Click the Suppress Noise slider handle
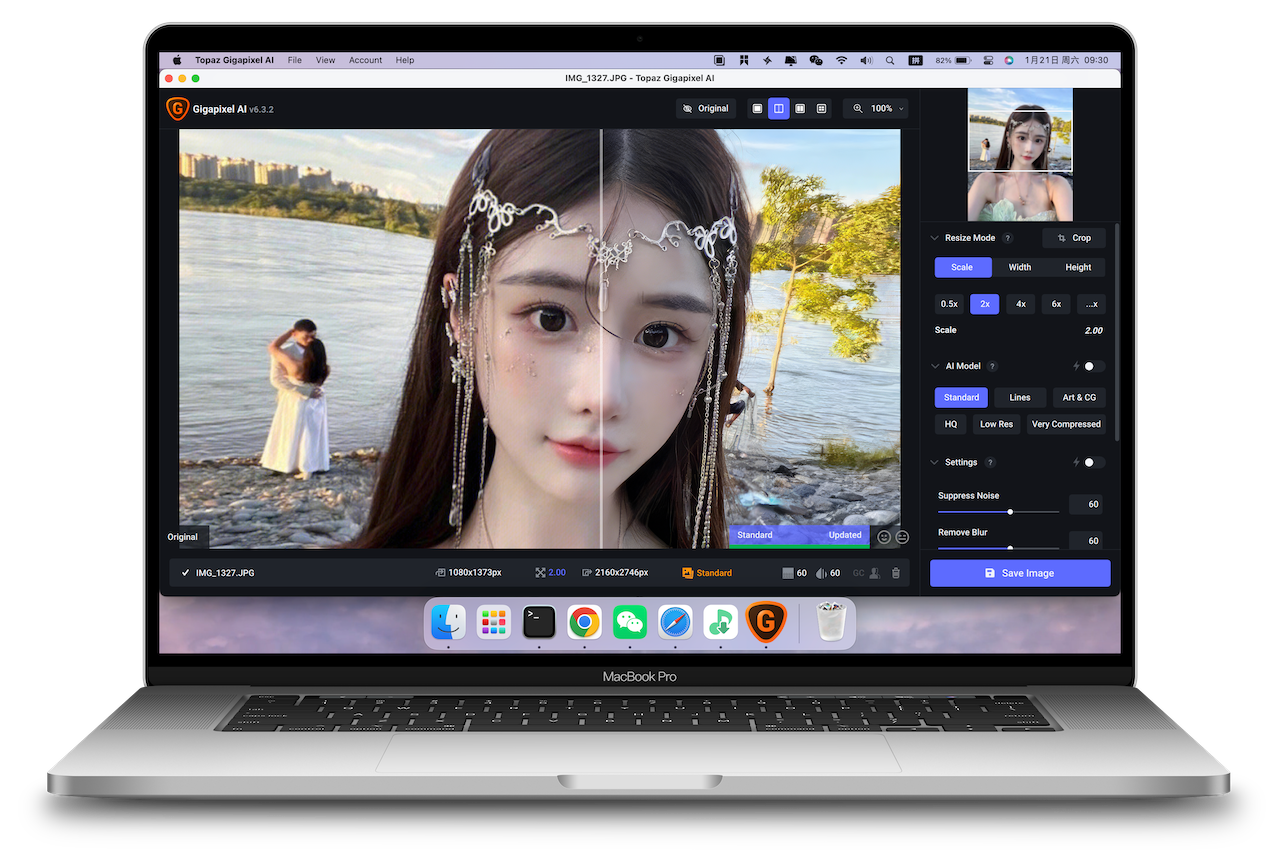This screenshot has width=1280, height=858. 1010,512
